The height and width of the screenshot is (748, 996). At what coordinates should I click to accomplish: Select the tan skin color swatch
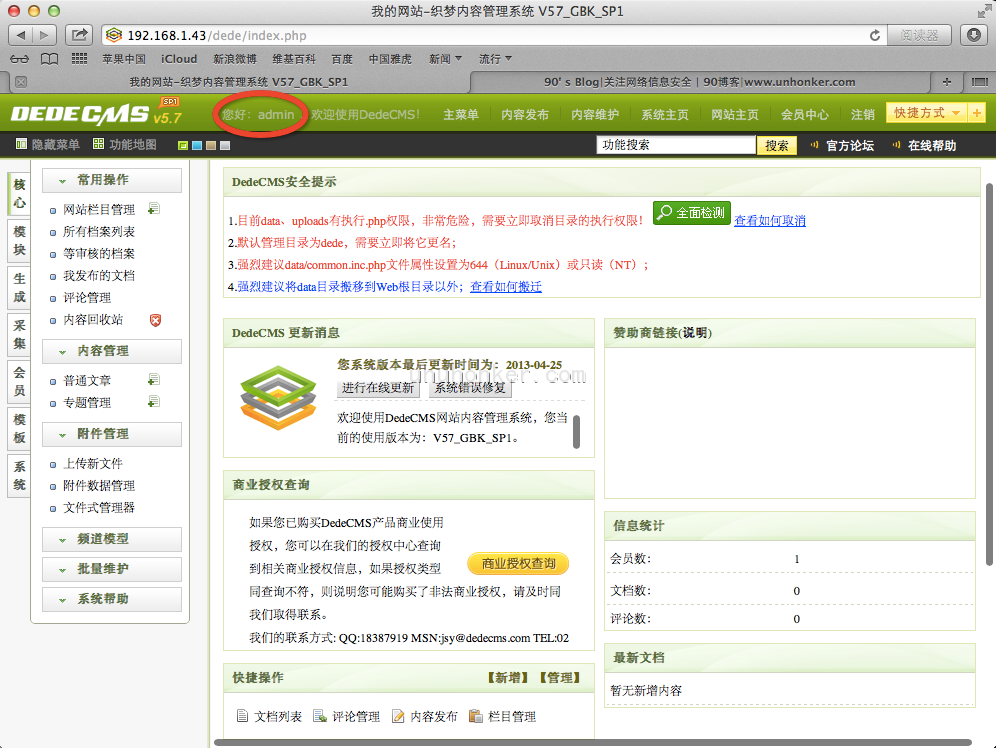tap(211, 145)
